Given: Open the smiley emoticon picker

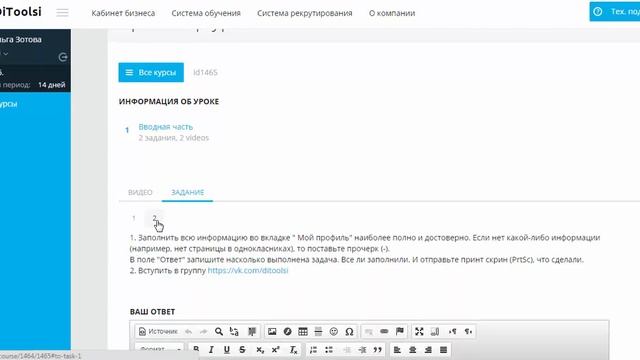Looking at the screenshot, I should [333, 331].
